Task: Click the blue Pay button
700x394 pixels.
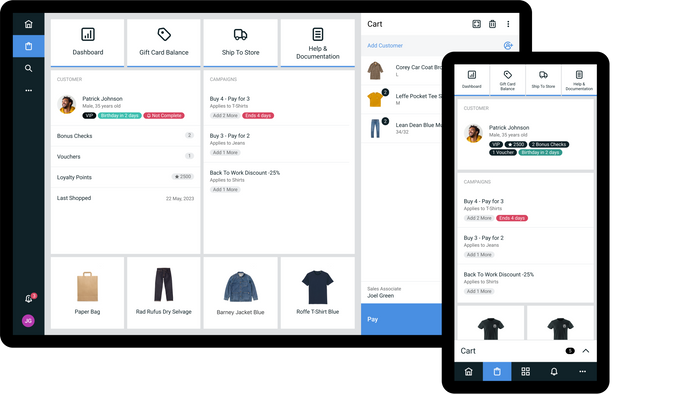Action: click(x=401, y=319)
